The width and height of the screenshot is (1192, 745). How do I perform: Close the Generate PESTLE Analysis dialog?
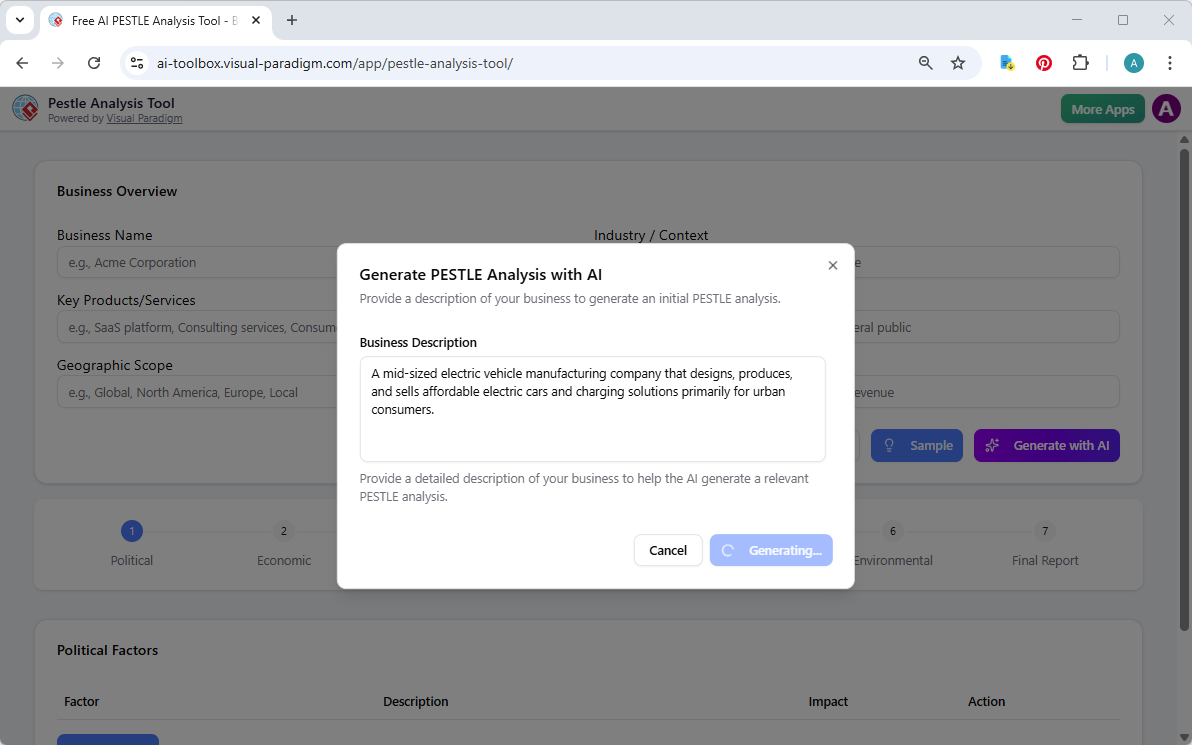[x=833, y=265]
